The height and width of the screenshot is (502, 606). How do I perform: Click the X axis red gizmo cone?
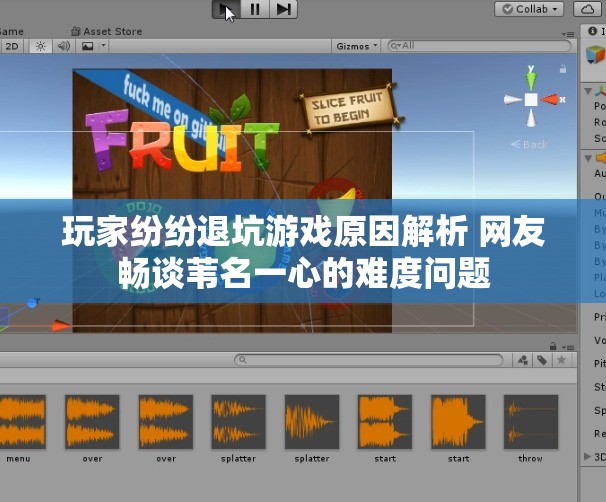point(550,100)
